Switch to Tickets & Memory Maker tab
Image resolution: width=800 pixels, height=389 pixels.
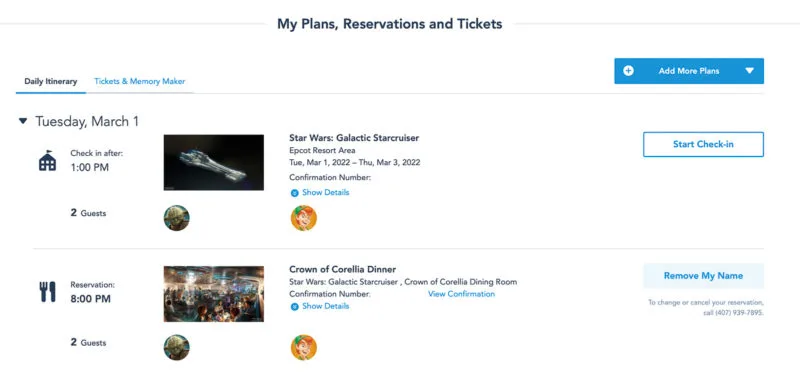click(140, 81)
